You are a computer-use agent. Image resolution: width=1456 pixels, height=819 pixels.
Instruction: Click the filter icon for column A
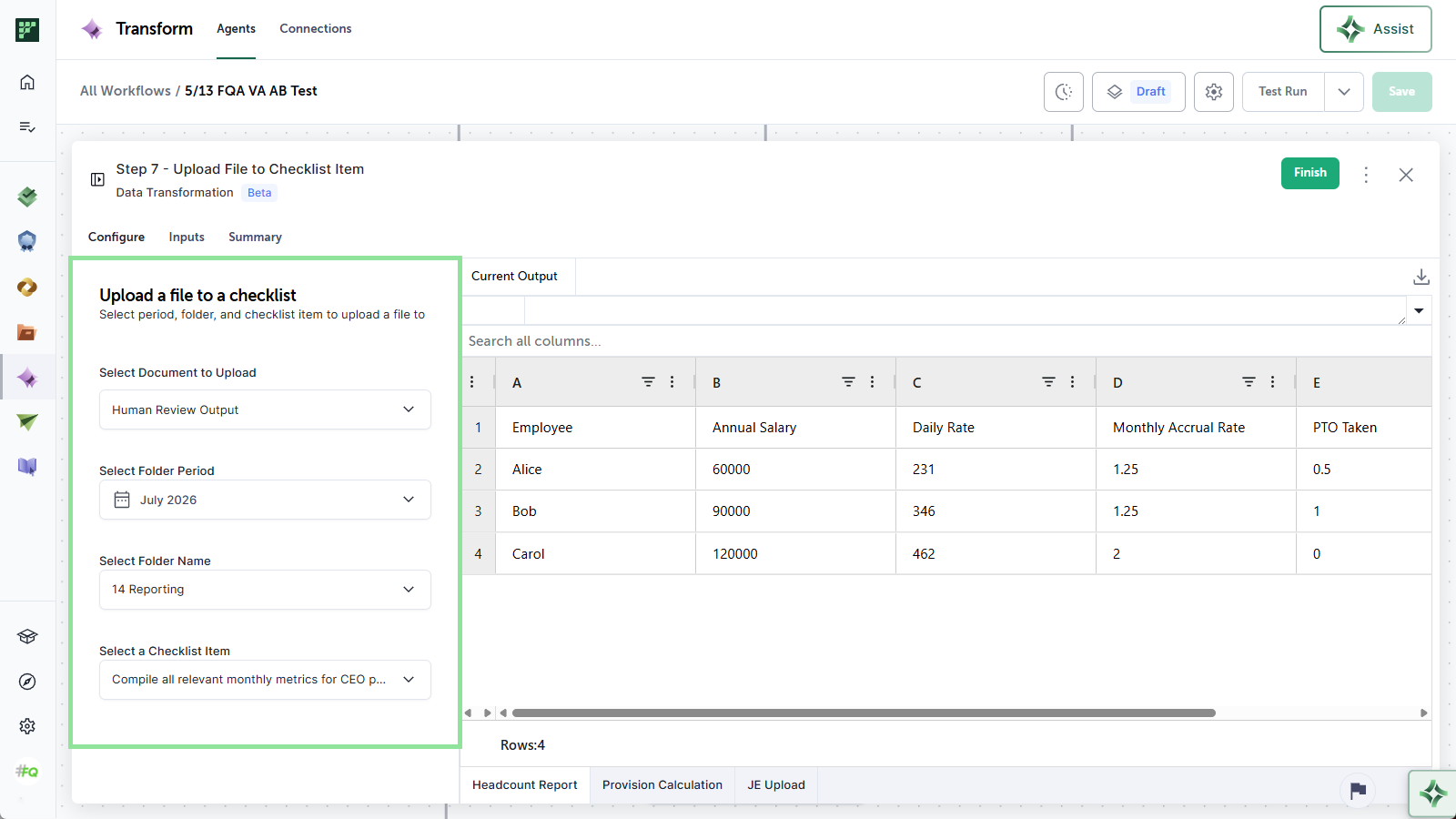[x=648, y=382]
